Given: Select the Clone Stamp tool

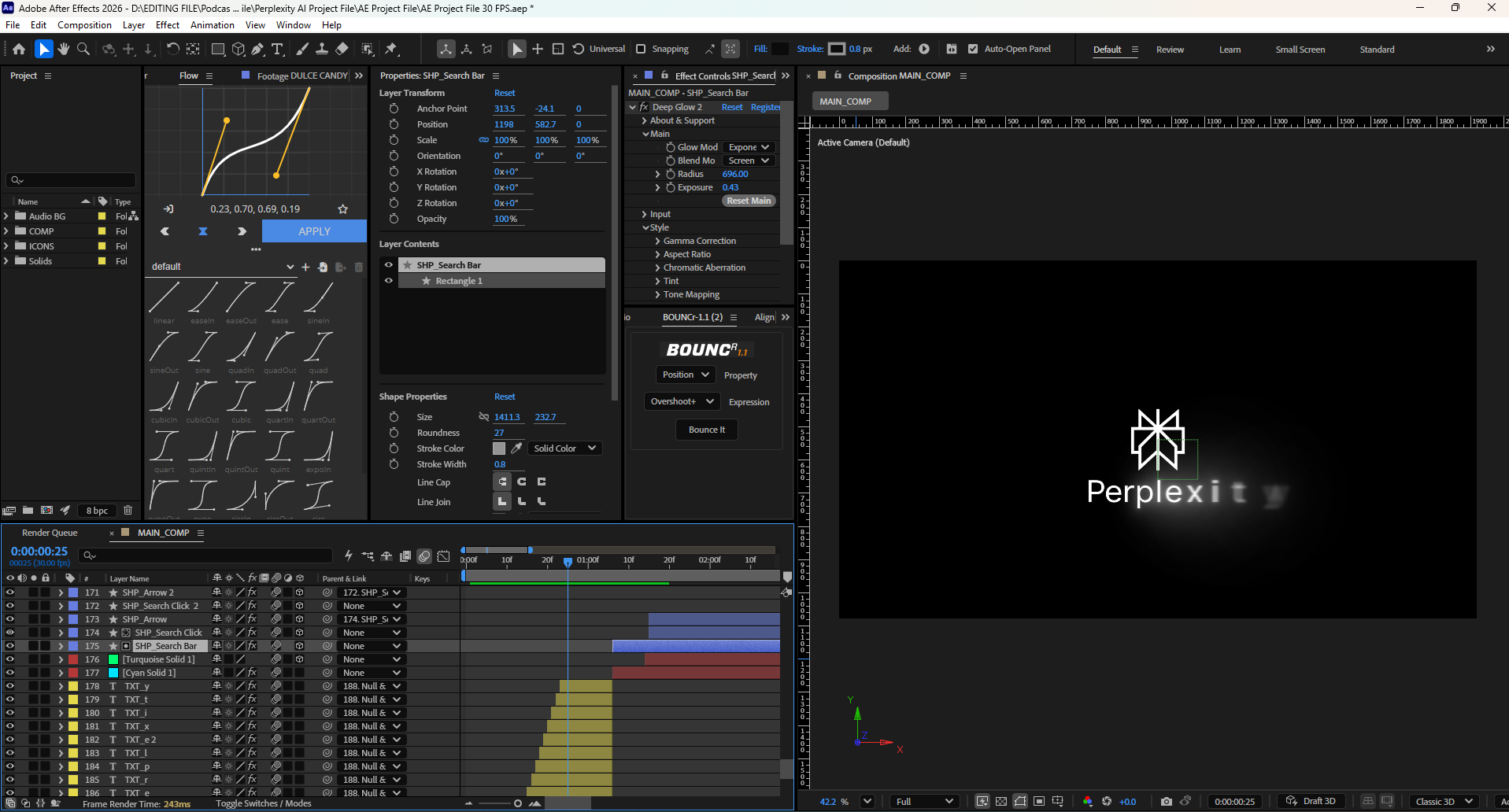Looking at the screenshot, I should tap(322, 49).
